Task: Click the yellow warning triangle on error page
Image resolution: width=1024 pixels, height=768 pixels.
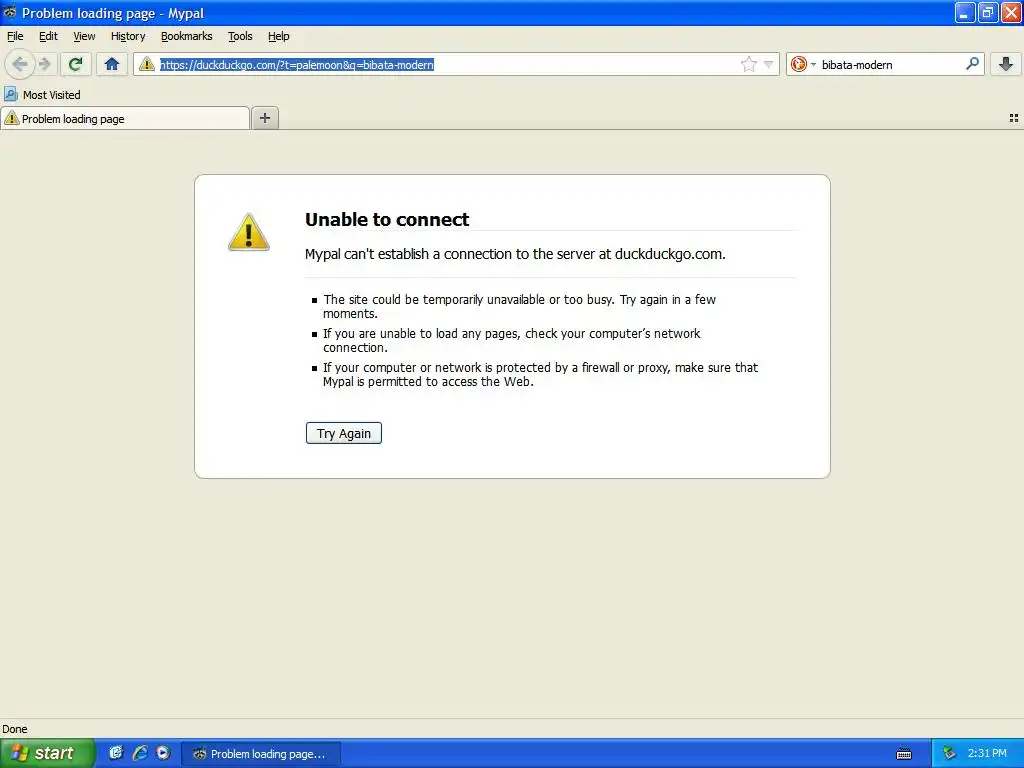Action: (249, 232)
